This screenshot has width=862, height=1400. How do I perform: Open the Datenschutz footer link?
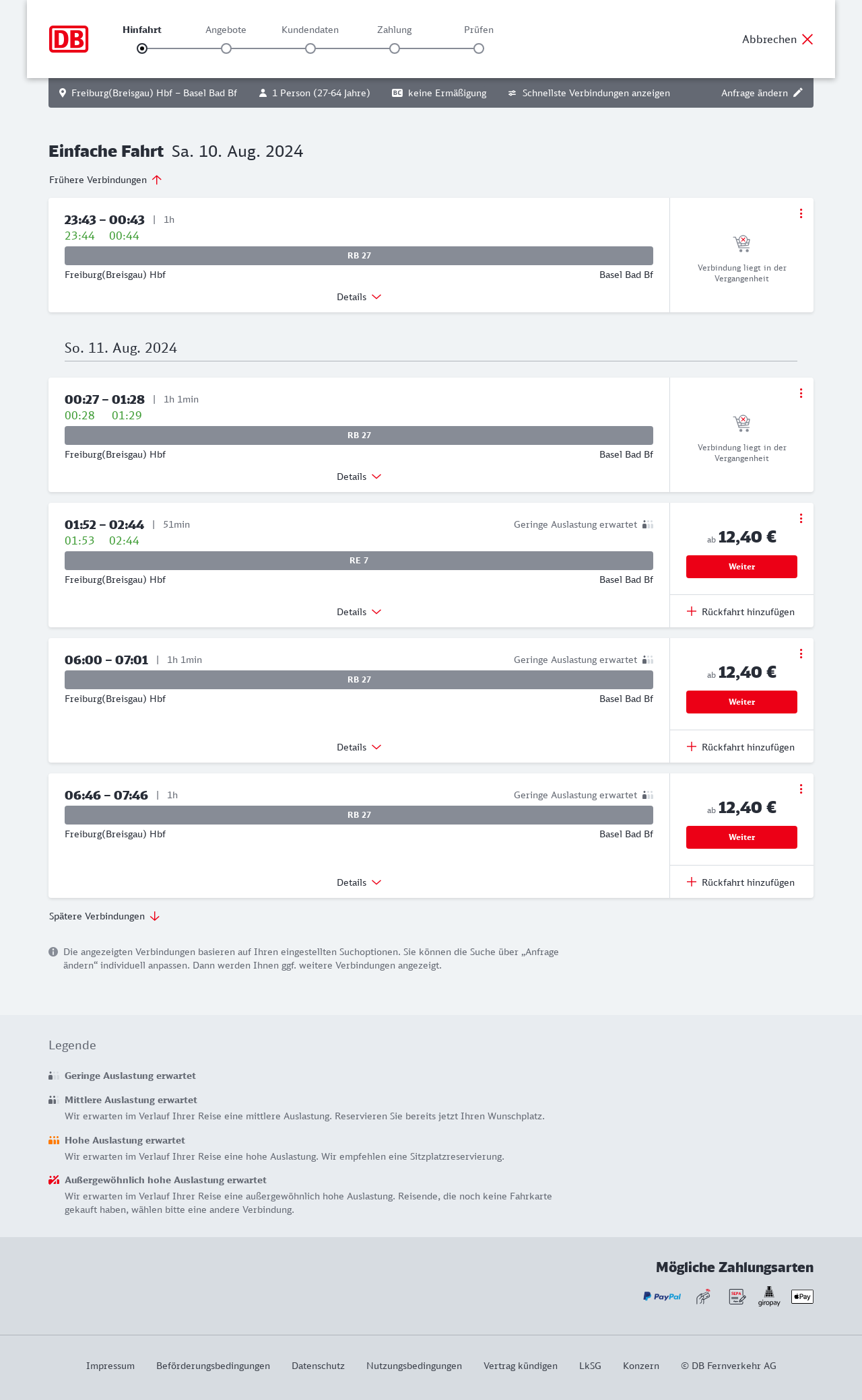point(318,1366)
